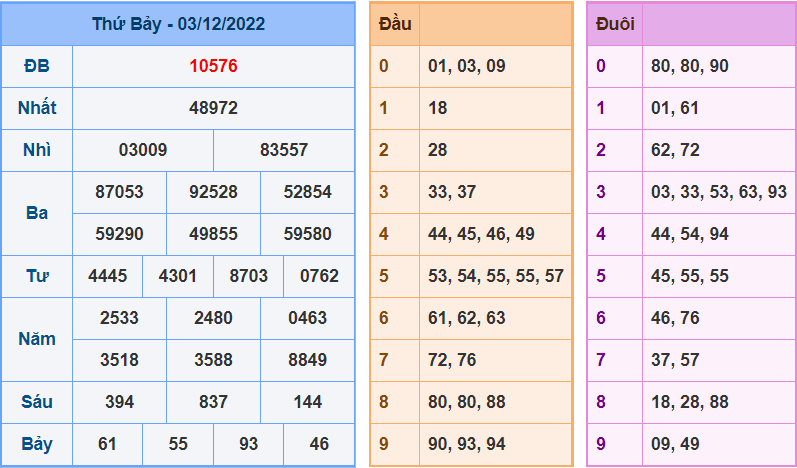The height and width of the screenshot is (468, 797).
Task: Select fifth prize number 8849
Action: tap(308, 360)
